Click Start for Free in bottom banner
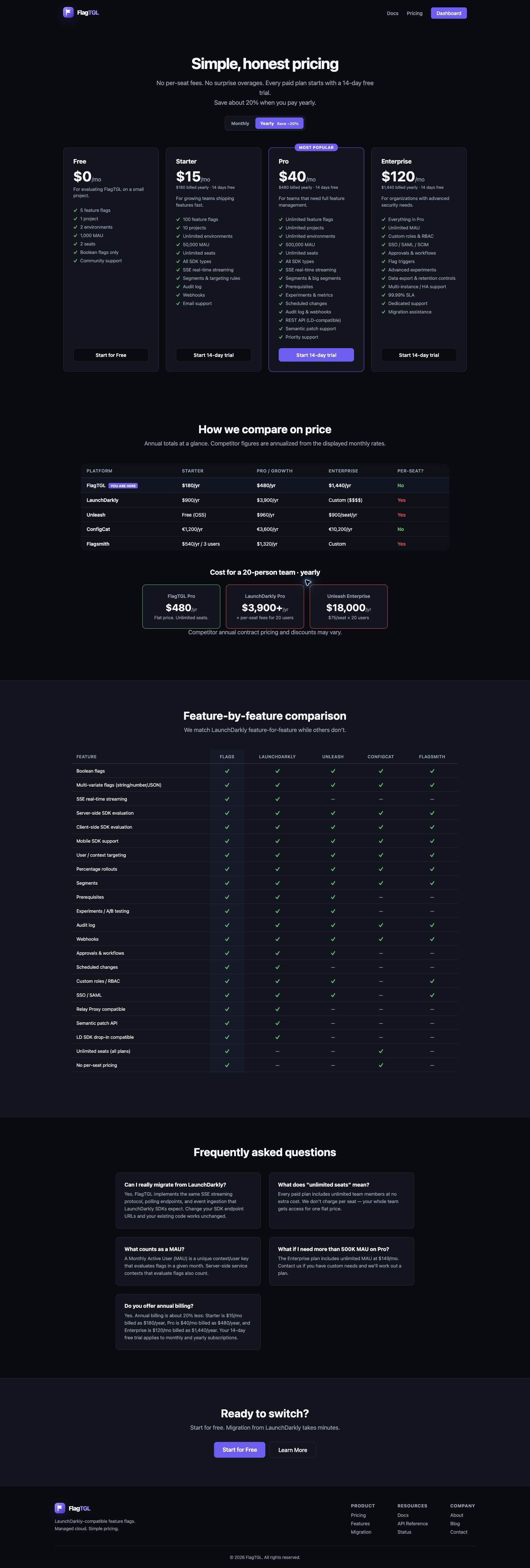Image resolution: width=530 pixels, height=1568 pixels. pyautogui.click(x=239, y=1450)
